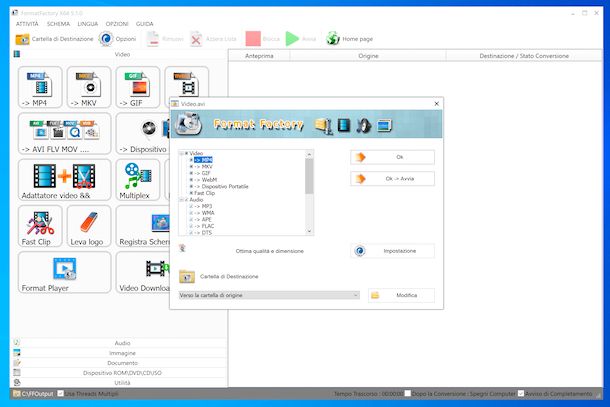This screenshot has height=407, width=610.
Task: Select -> WebM in the format tree
Action: pos(205,180)
